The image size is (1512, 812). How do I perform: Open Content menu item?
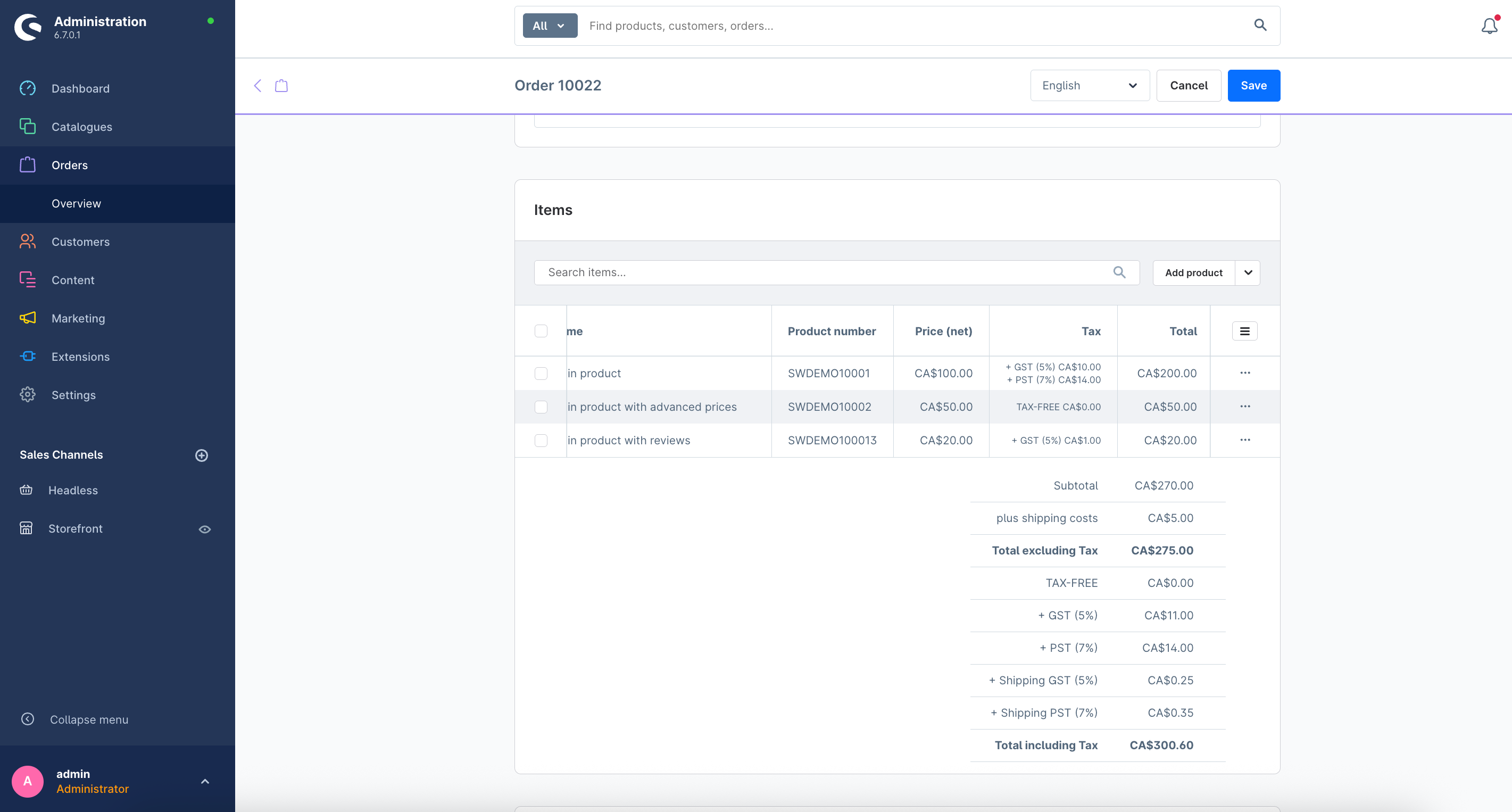coord(73,280)
